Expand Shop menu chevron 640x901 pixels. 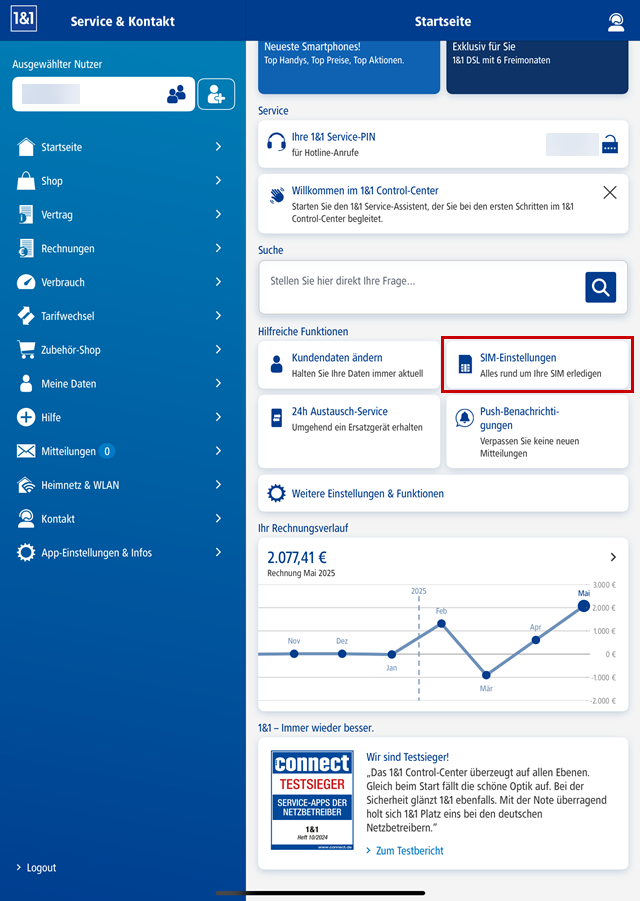[x=218, y=180]
